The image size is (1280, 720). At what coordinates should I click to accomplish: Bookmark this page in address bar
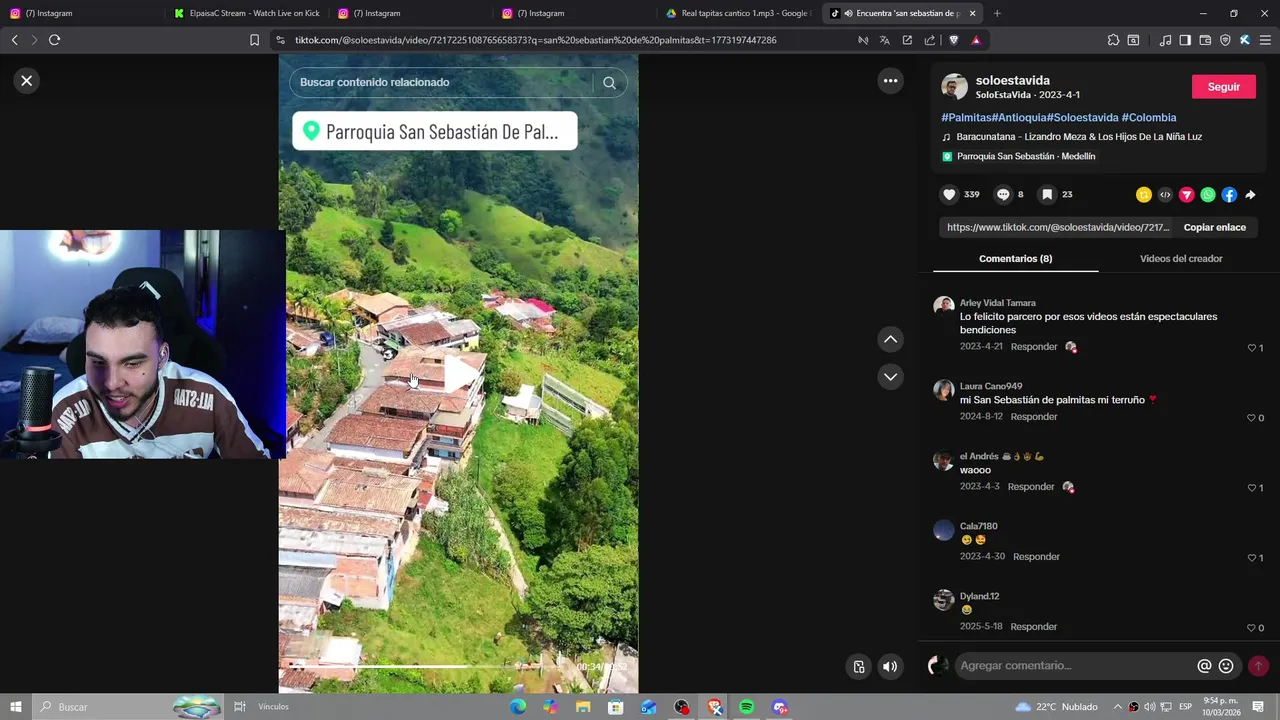pyautogui.click(x=254, y=40)
